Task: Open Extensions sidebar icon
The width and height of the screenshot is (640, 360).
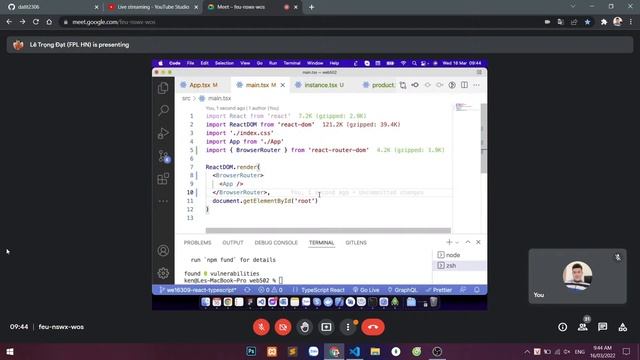Action: pos(163,179)
